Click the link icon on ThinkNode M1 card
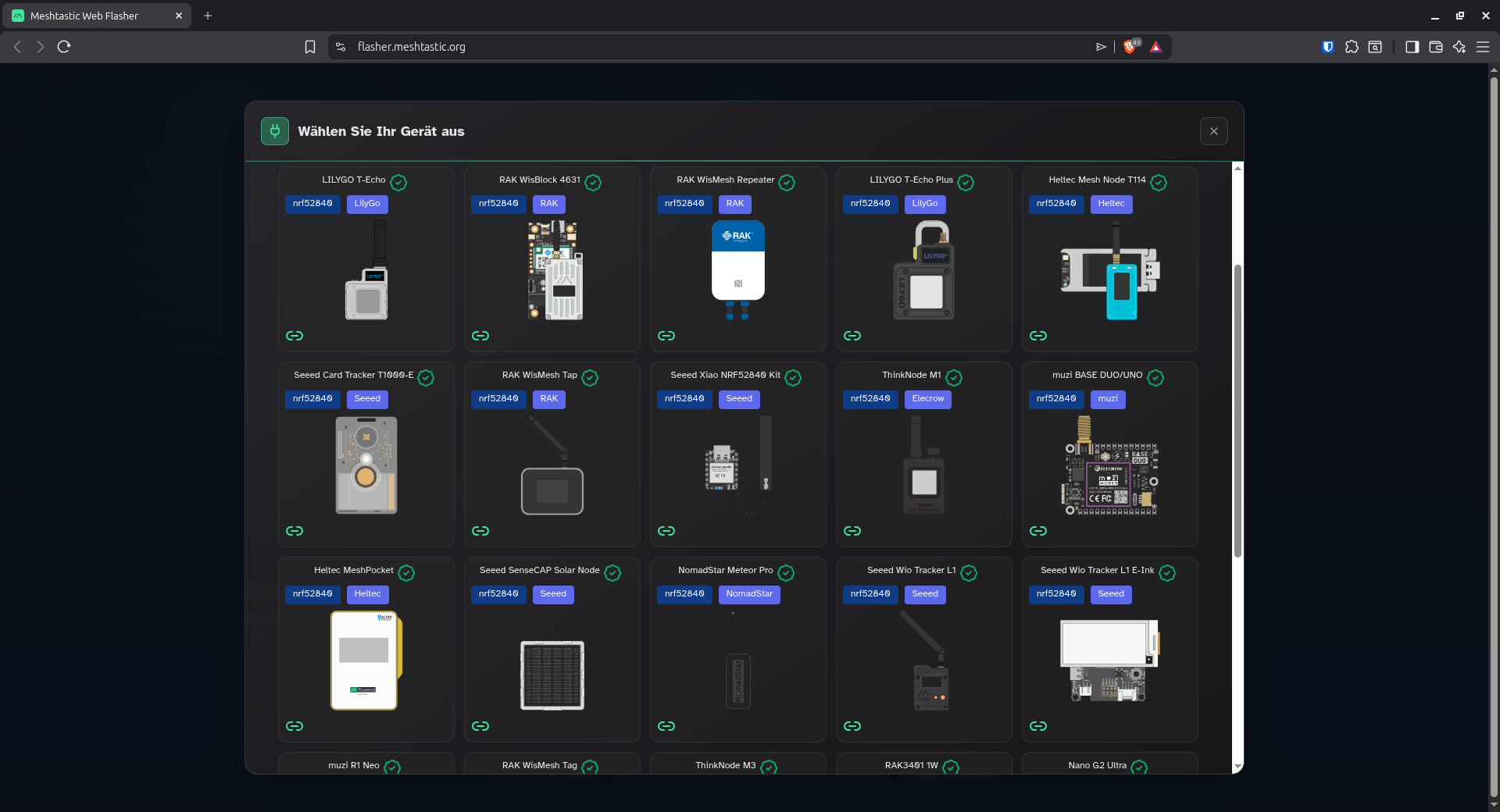 [x=852, y=531]
